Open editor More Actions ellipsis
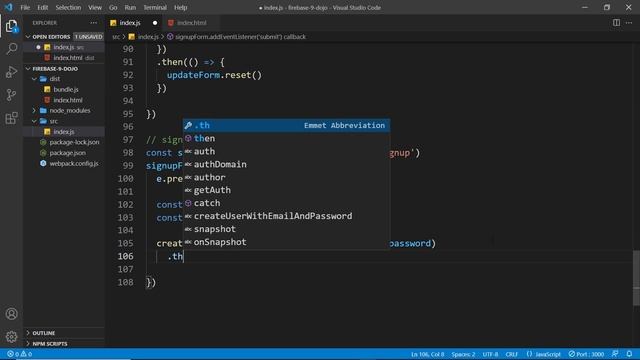The height and width of the screenshot is (360, 640). tap(629, 23)
